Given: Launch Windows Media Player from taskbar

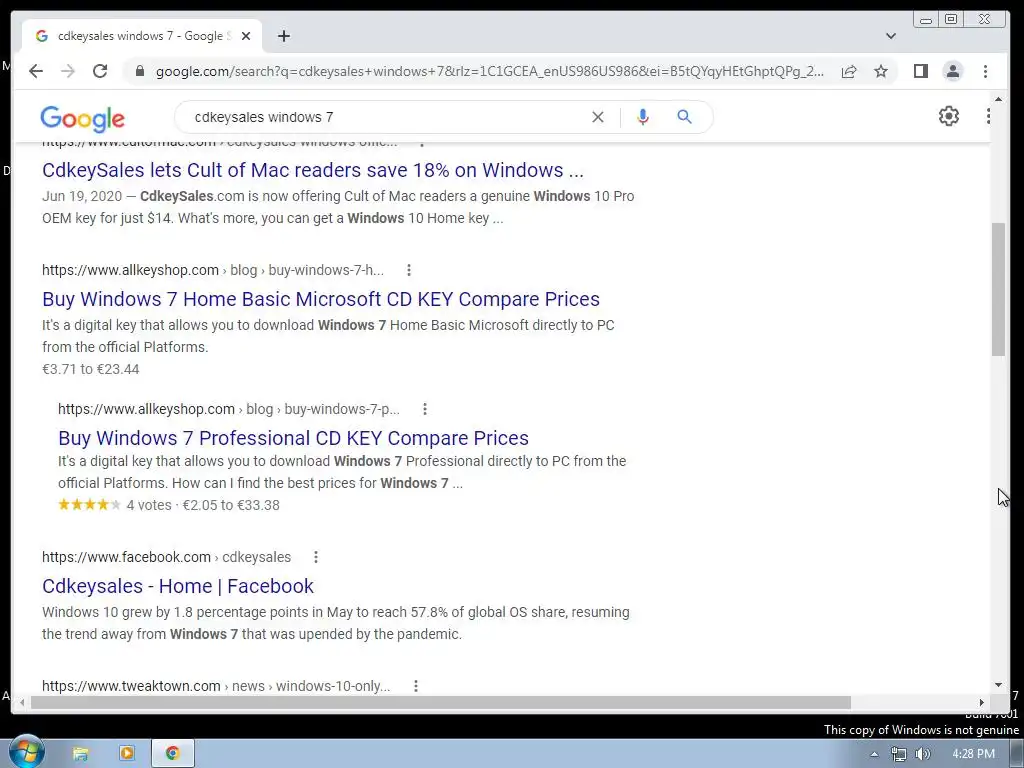Looking at the screenshot, I should pos(127,754).
